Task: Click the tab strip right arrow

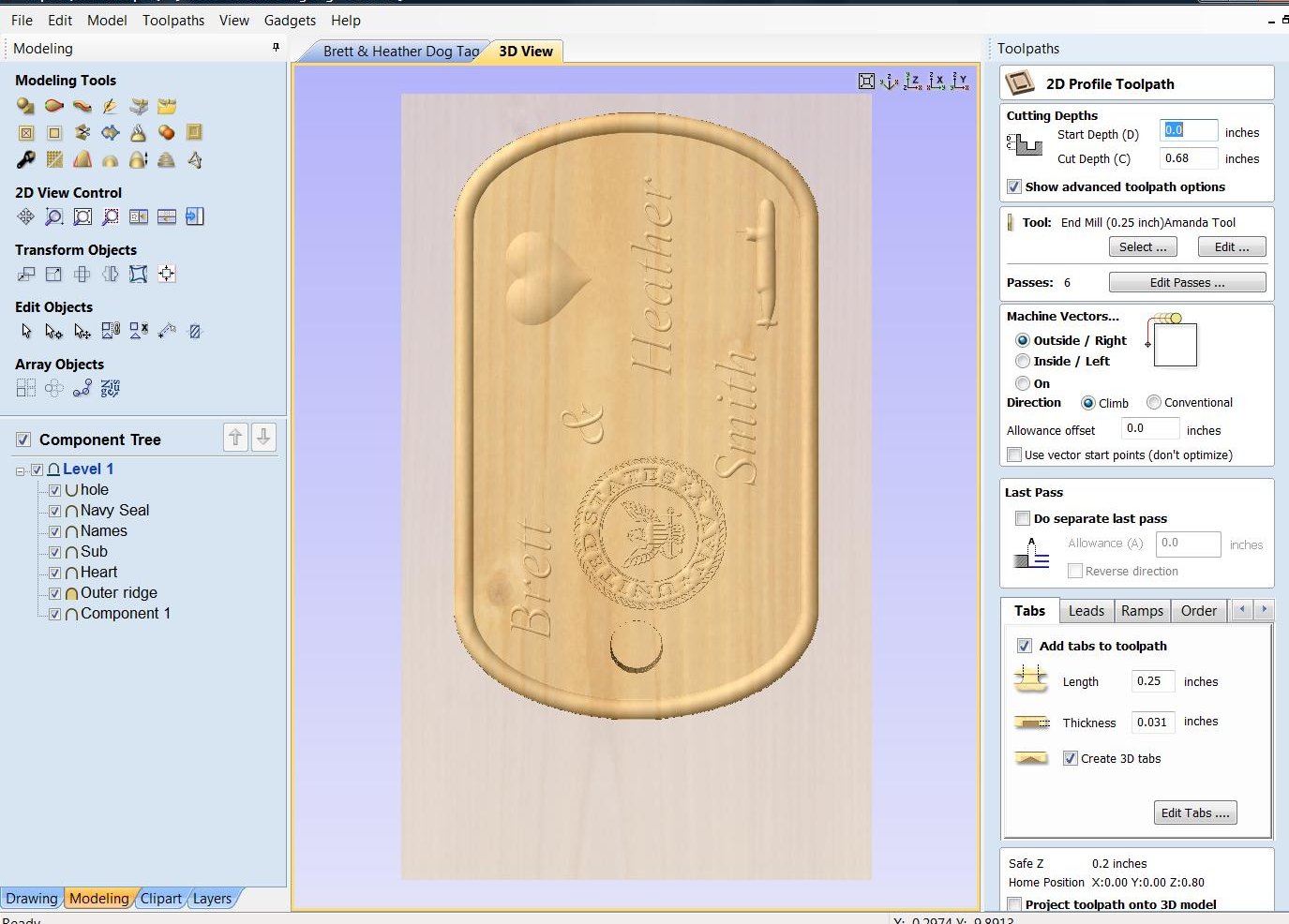Action: [1264, 609]
